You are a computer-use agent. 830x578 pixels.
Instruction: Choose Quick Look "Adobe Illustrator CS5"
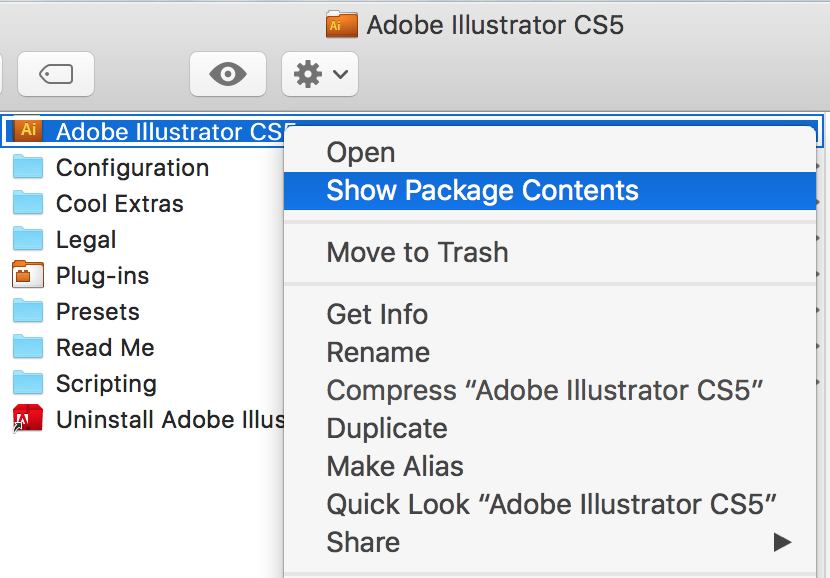(549, 504)
